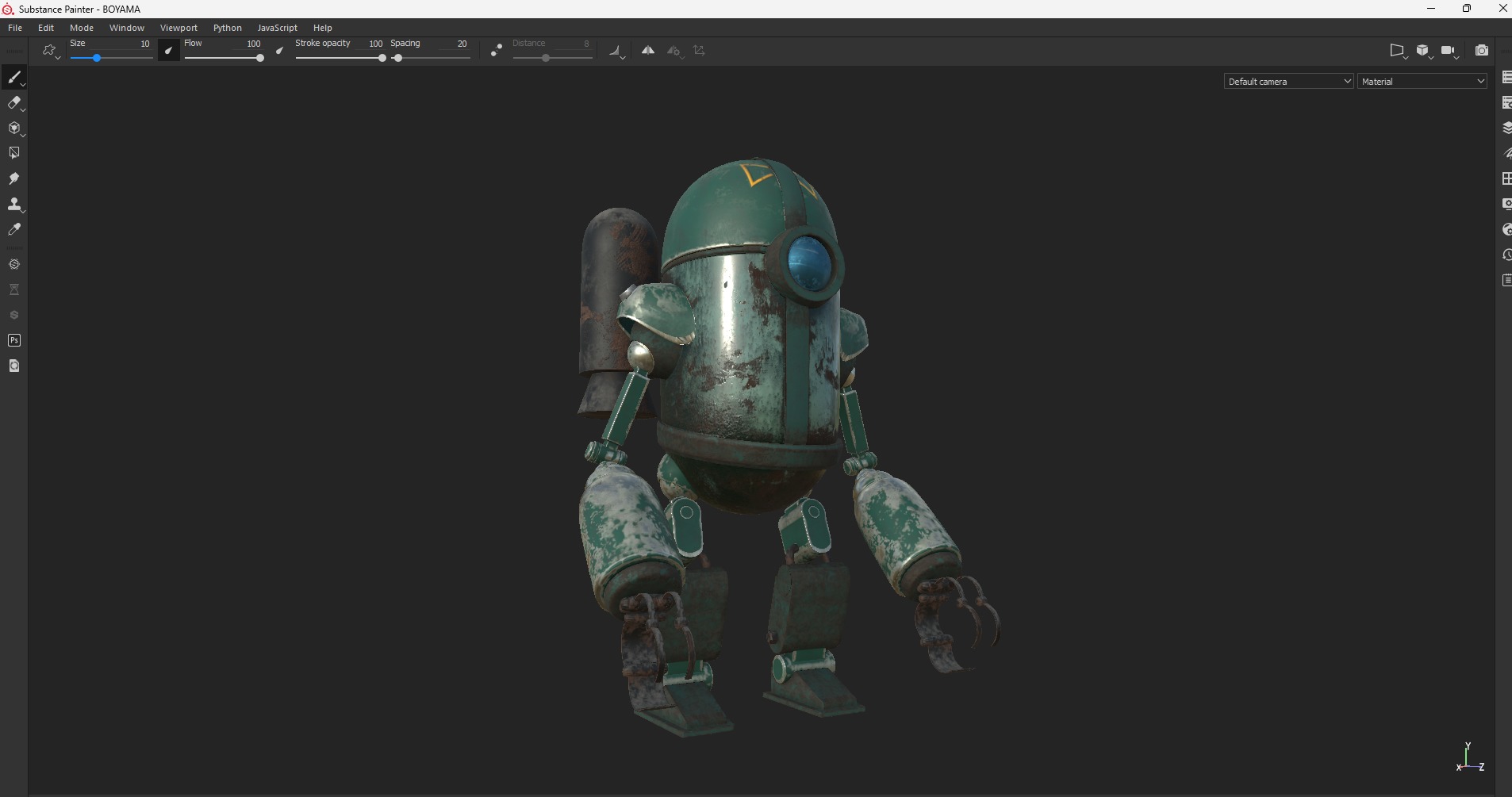Click the brush Size slider
This screenshot has width=1512, height=797.
[x=111, y=58]
